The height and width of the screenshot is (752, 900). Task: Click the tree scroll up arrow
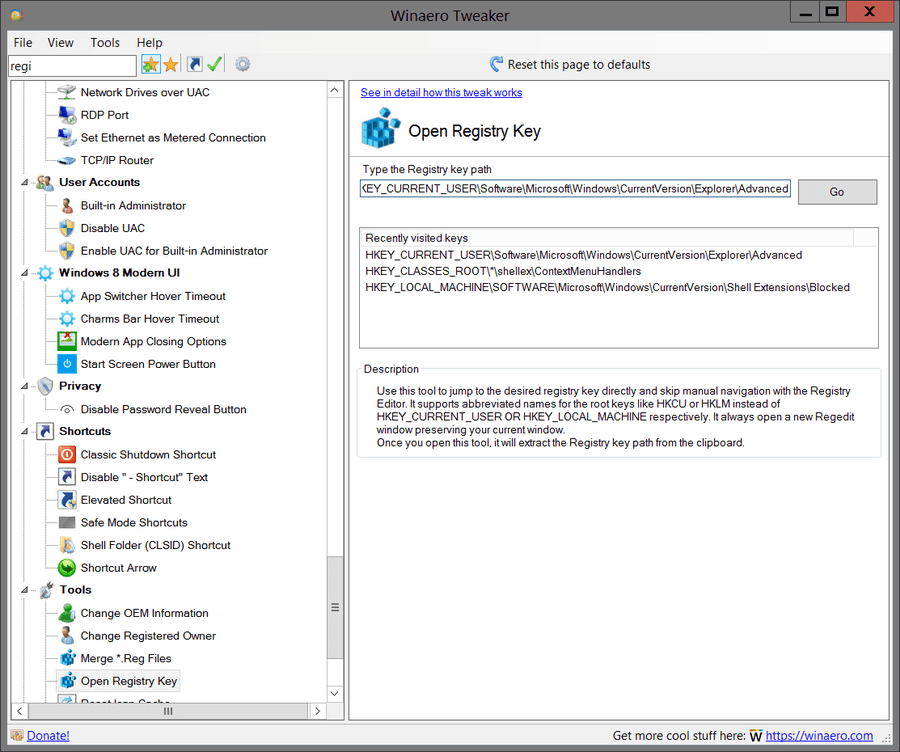pos(335,90)
